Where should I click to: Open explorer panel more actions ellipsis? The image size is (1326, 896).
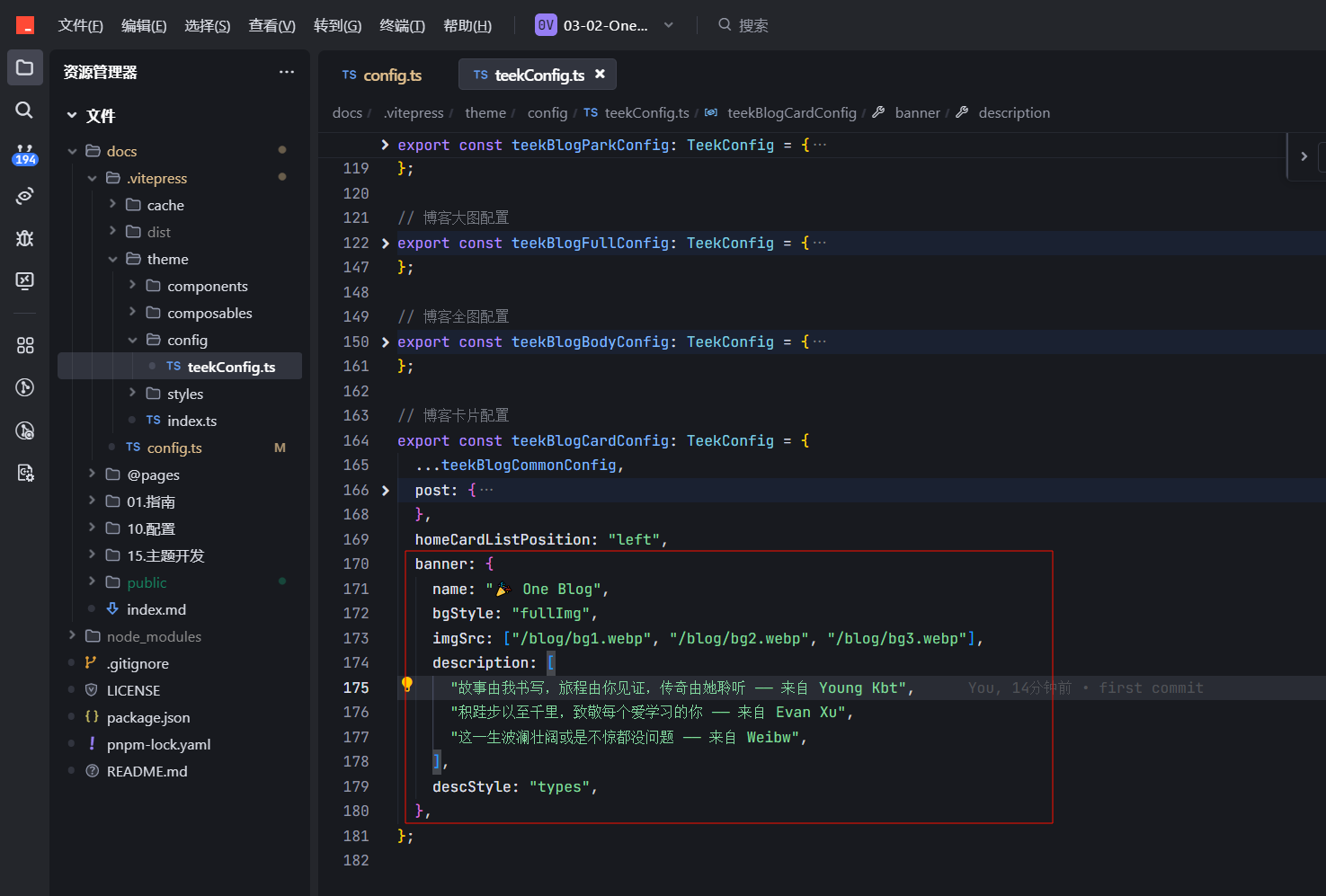point(287,72)
